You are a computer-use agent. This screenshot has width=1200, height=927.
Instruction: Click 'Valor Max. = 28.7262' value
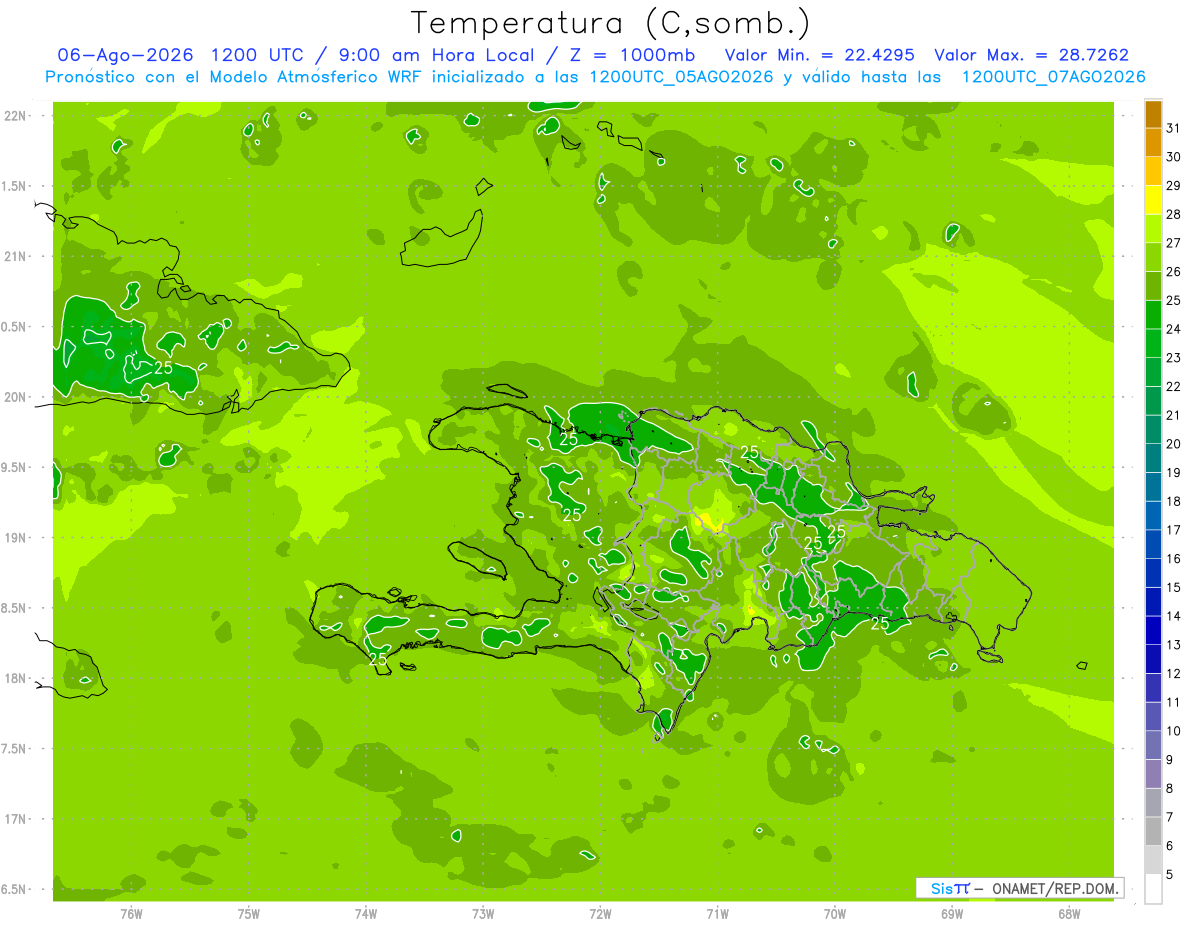[x=1031, y=55]
